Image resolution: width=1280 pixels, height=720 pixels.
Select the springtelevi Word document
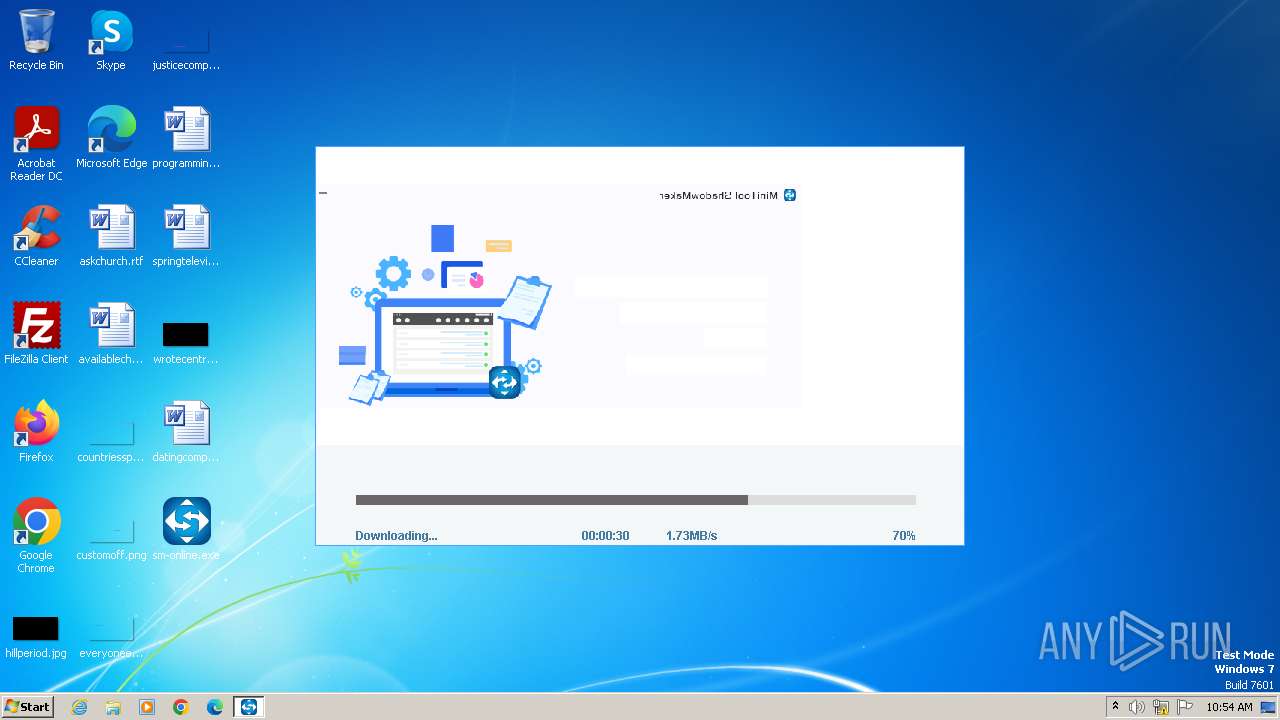coord(186,236)
